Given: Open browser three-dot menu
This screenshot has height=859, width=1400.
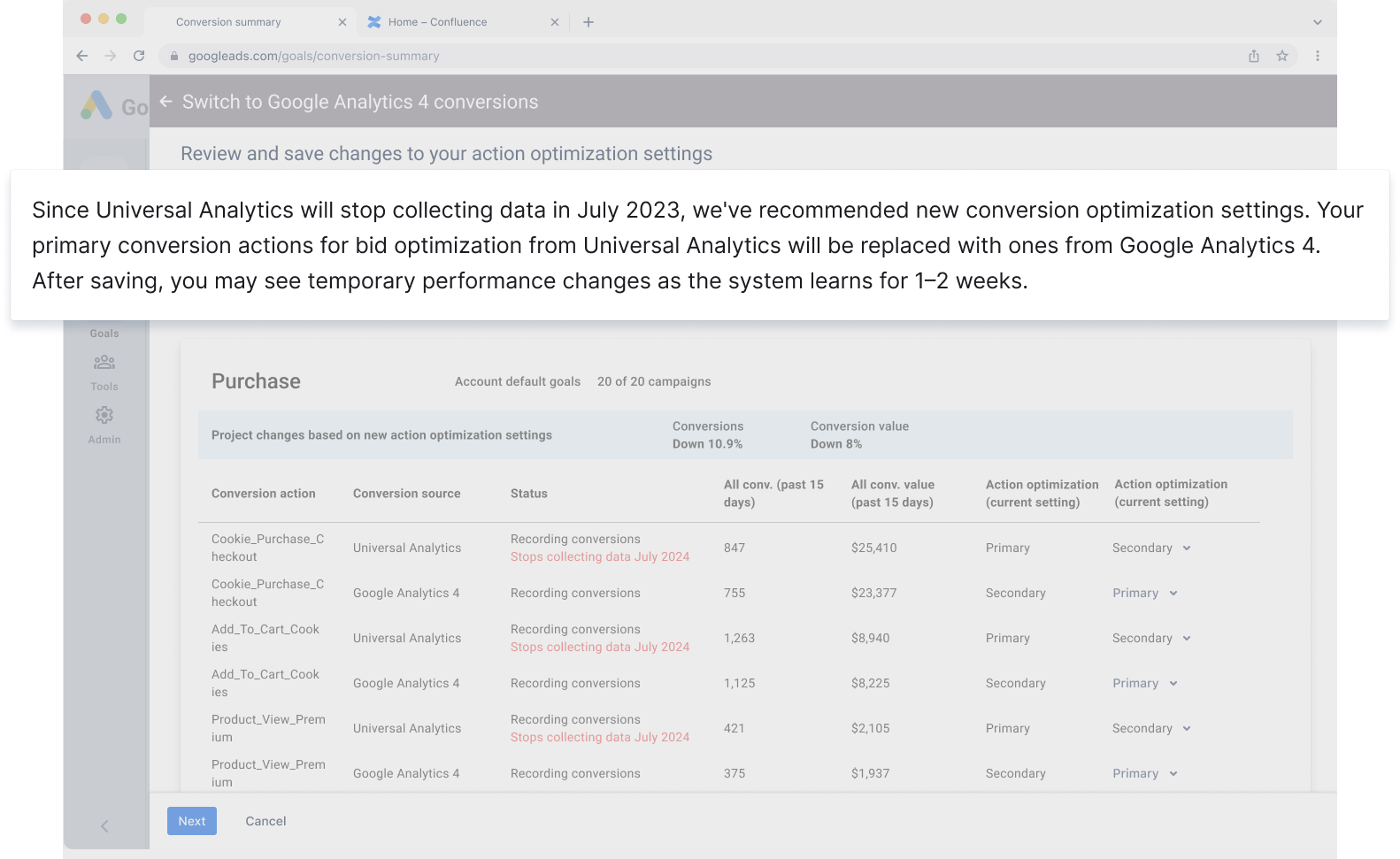Looking at the screenshot, I should 1318,56.
